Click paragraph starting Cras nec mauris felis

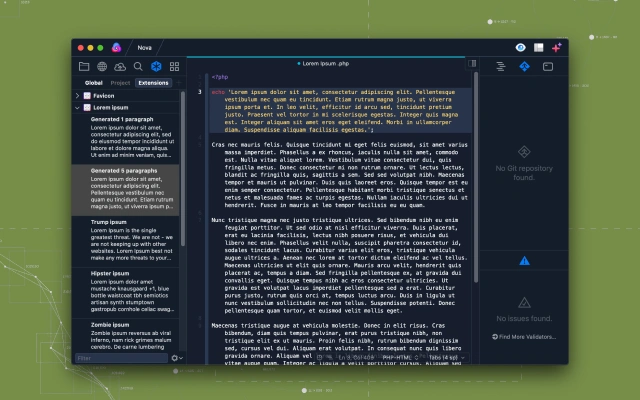[340, 175]
